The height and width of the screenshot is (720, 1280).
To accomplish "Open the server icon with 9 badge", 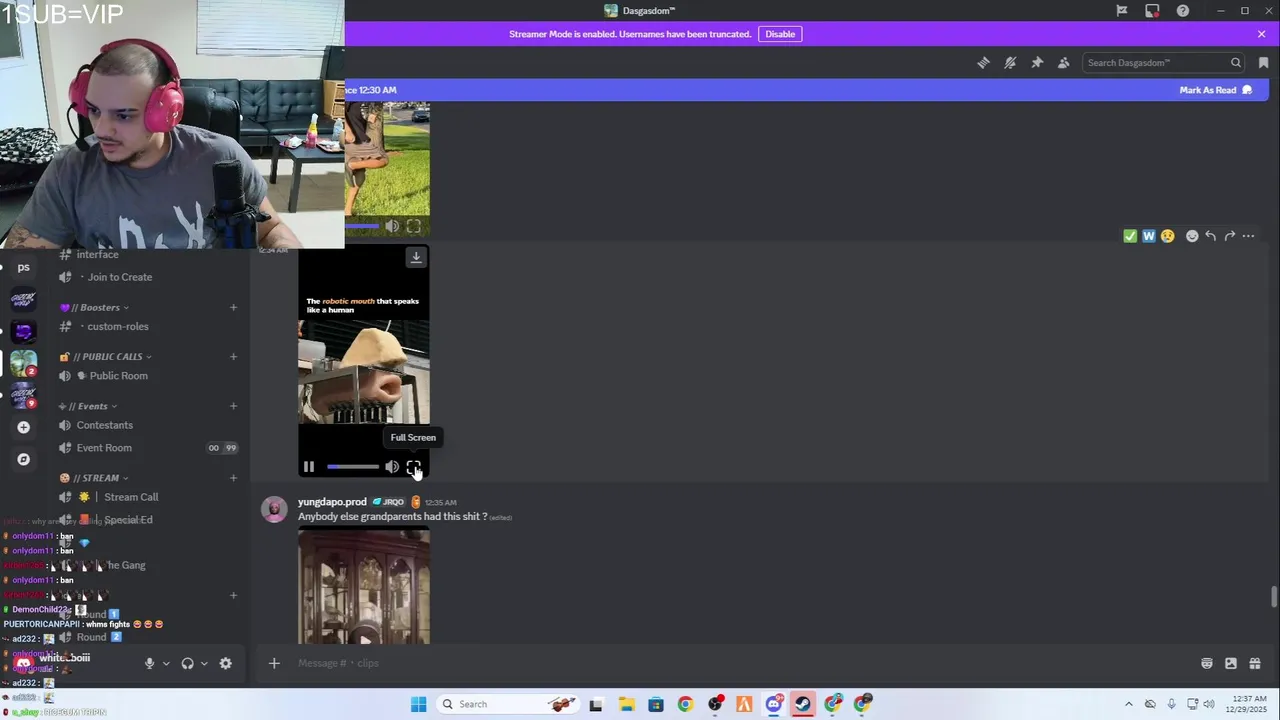I will pos(23,395).
